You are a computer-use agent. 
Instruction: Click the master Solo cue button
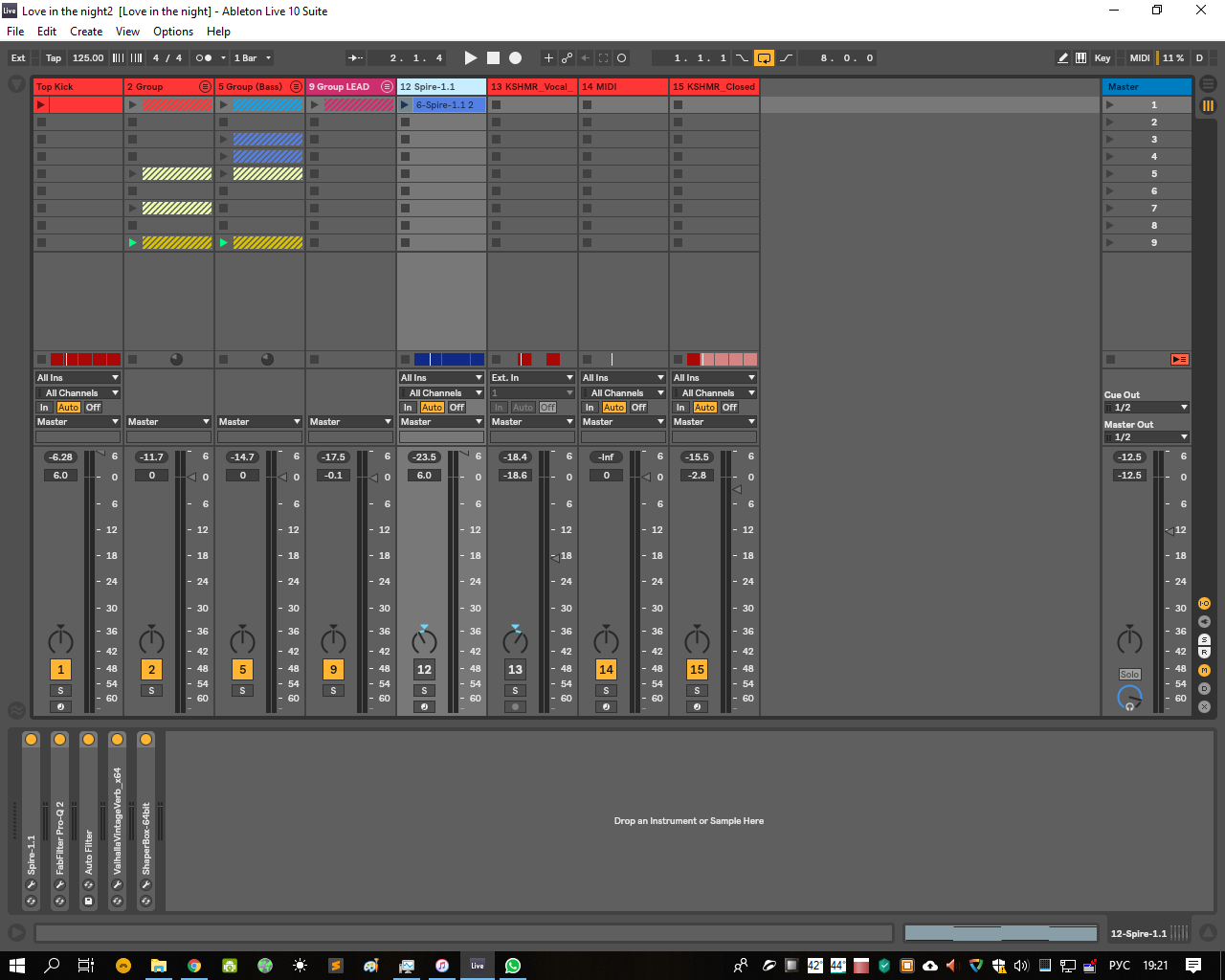[1129, 675]
